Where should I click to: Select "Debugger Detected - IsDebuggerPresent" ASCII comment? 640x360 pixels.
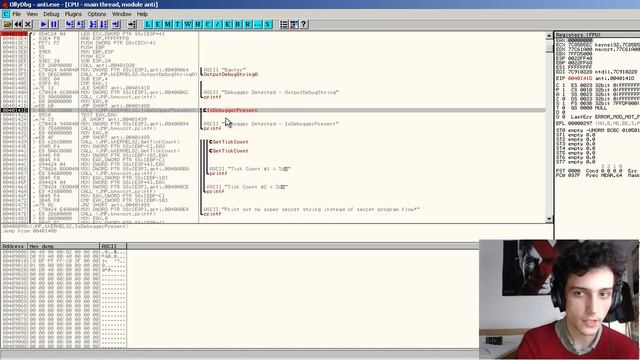(271, 124)
